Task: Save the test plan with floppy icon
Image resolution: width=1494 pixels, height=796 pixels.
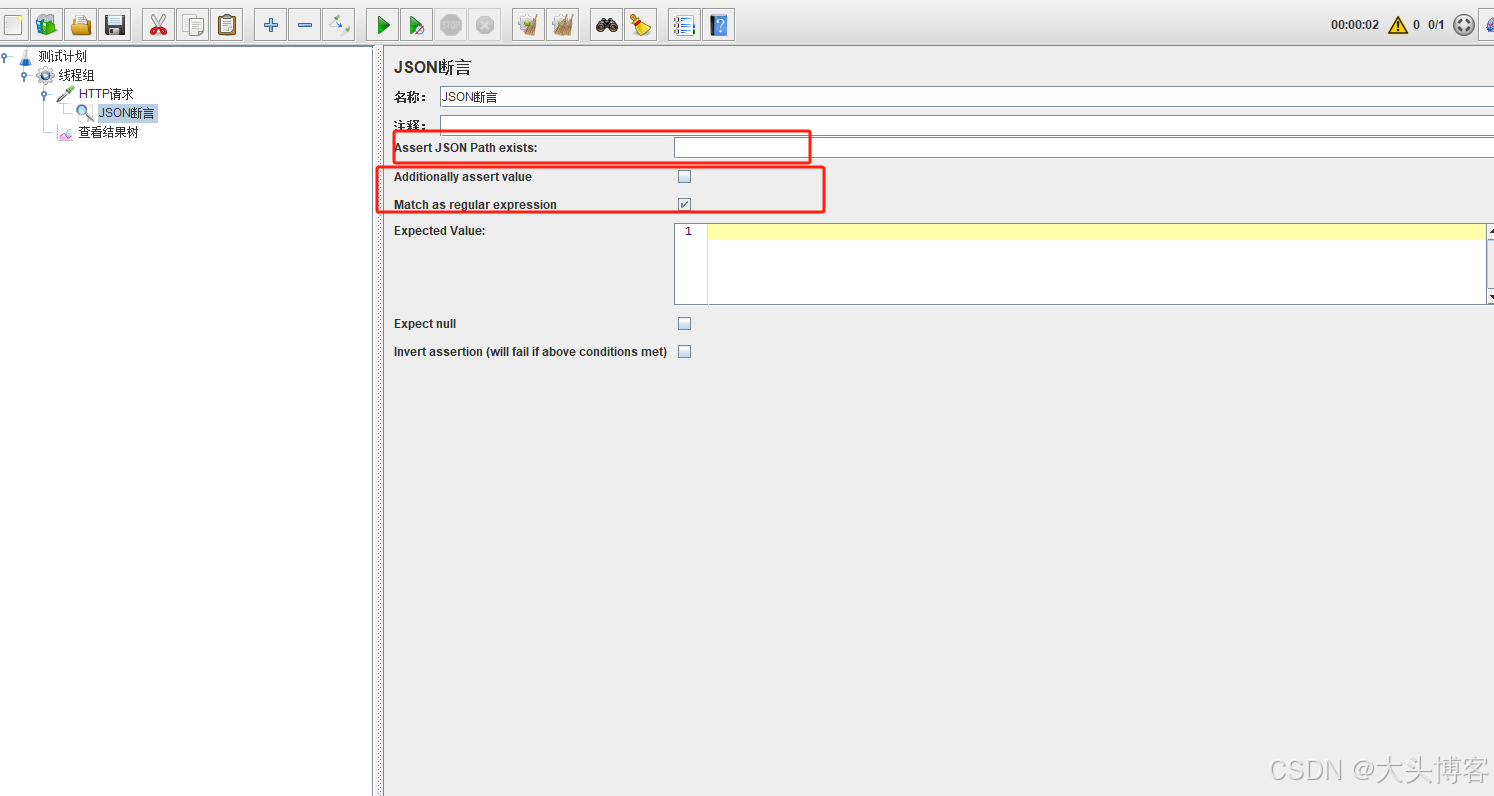Action: click(115, 24)
